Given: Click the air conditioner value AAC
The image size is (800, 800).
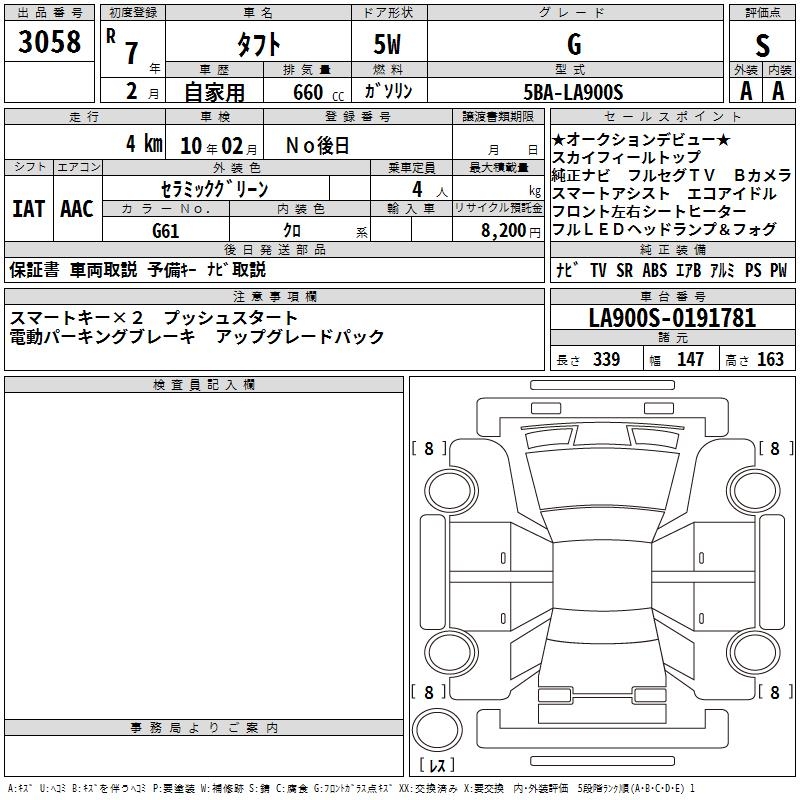Looking at the screenshot, I should (77, 209).
